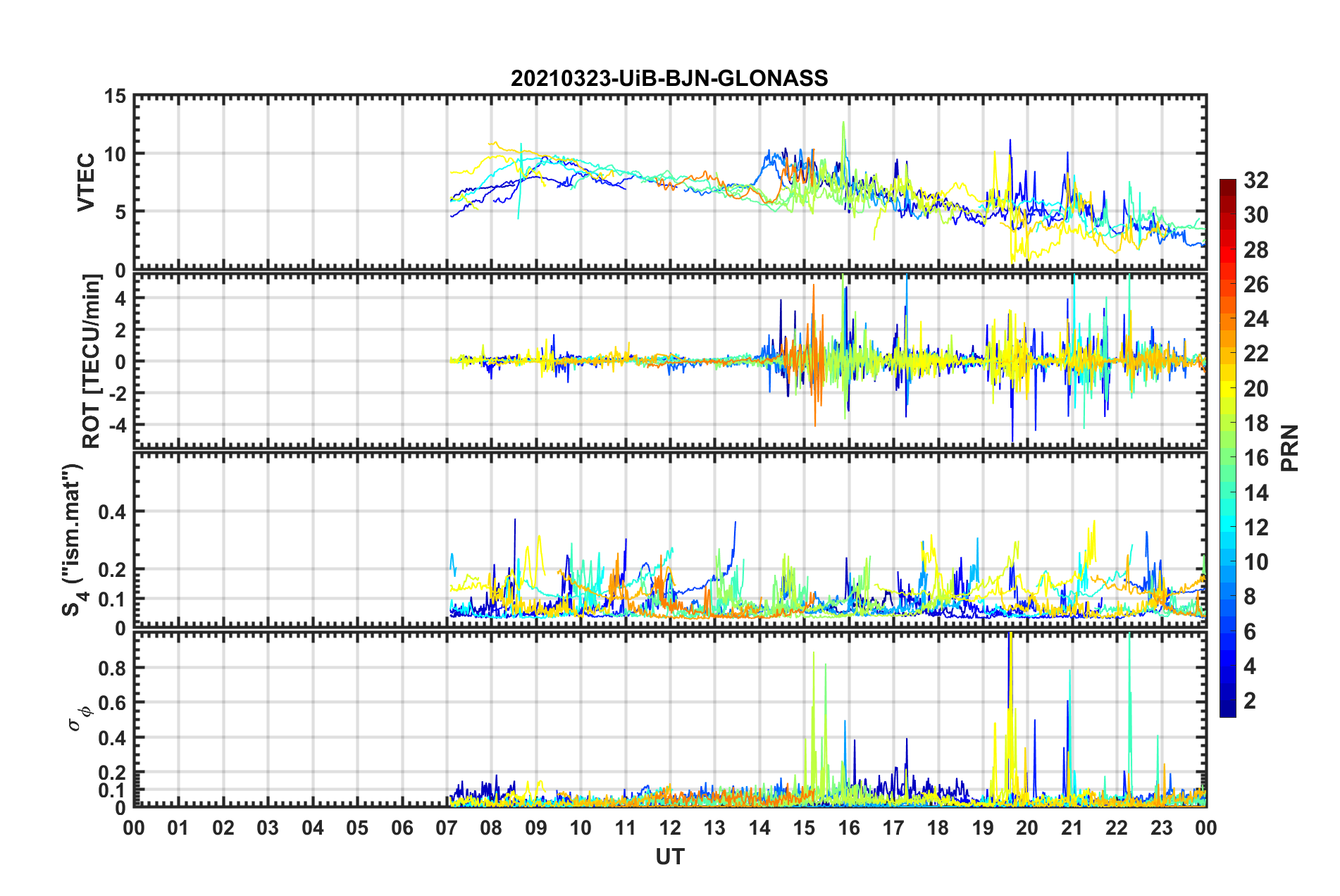This screenshot has height=896, width=1340.
Task: Click the sigma phi tick label 0.8
Action: pyautogui.click(x=113, y=668)
